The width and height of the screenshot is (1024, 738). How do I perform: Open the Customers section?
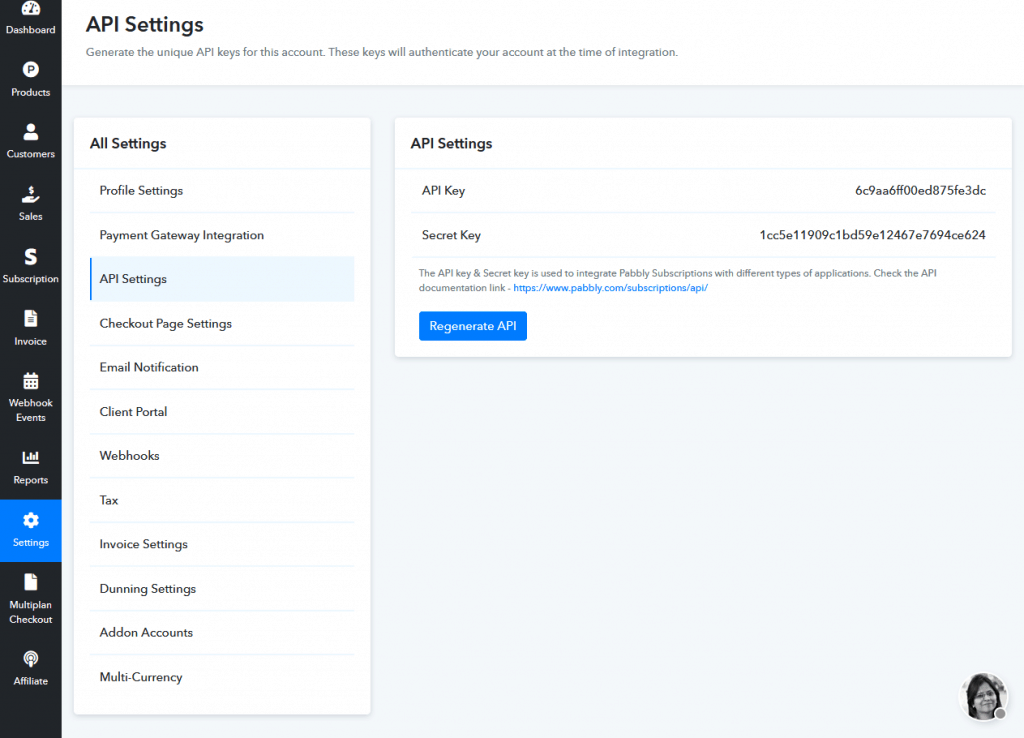[x=30, y=140]
